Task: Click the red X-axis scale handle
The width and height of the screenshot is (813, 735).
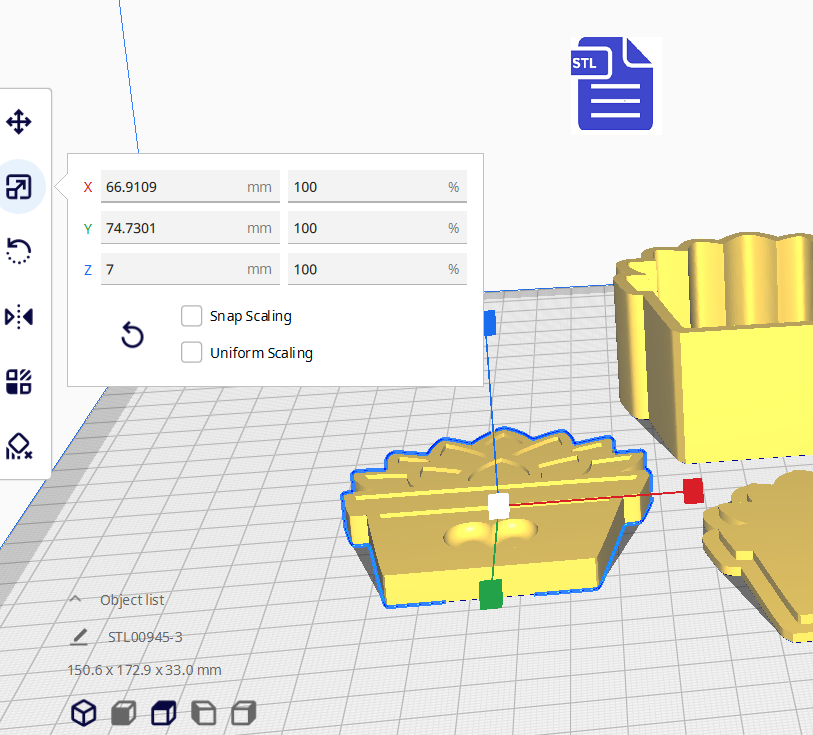Action: (x=692, y=490)
